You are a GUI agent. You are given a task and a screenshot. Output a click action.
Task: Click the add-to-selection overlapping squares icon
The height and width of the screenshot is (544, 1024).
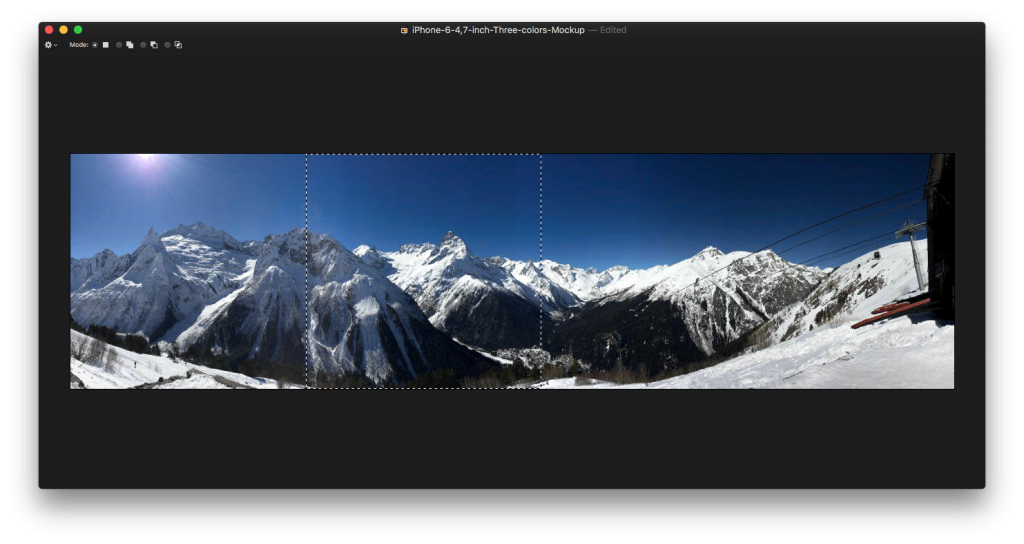click(129, 45)
